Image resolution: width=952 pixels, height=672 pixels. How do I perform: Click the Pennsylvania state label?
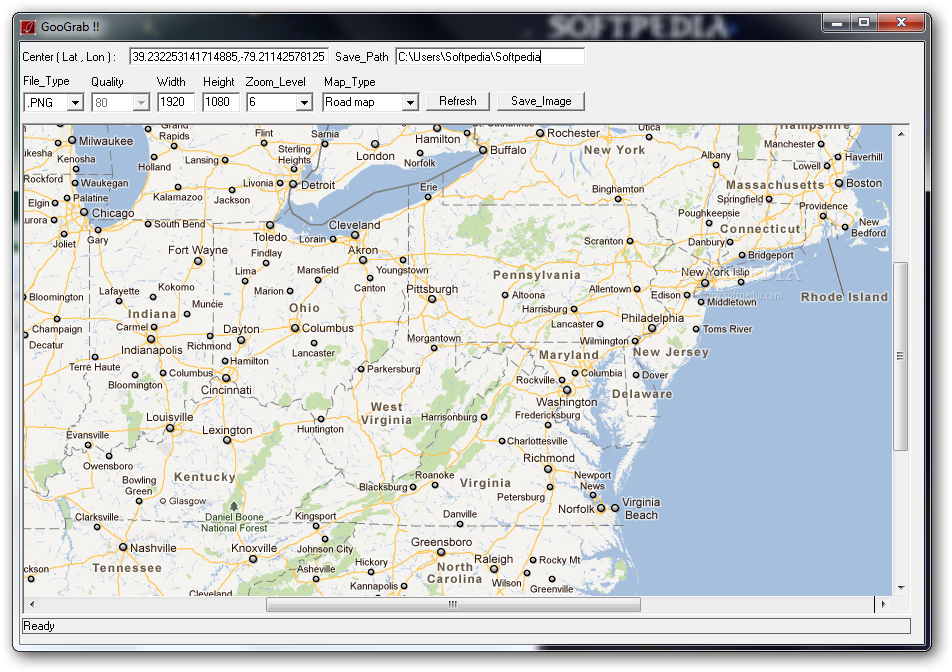(x=537, y=275)
